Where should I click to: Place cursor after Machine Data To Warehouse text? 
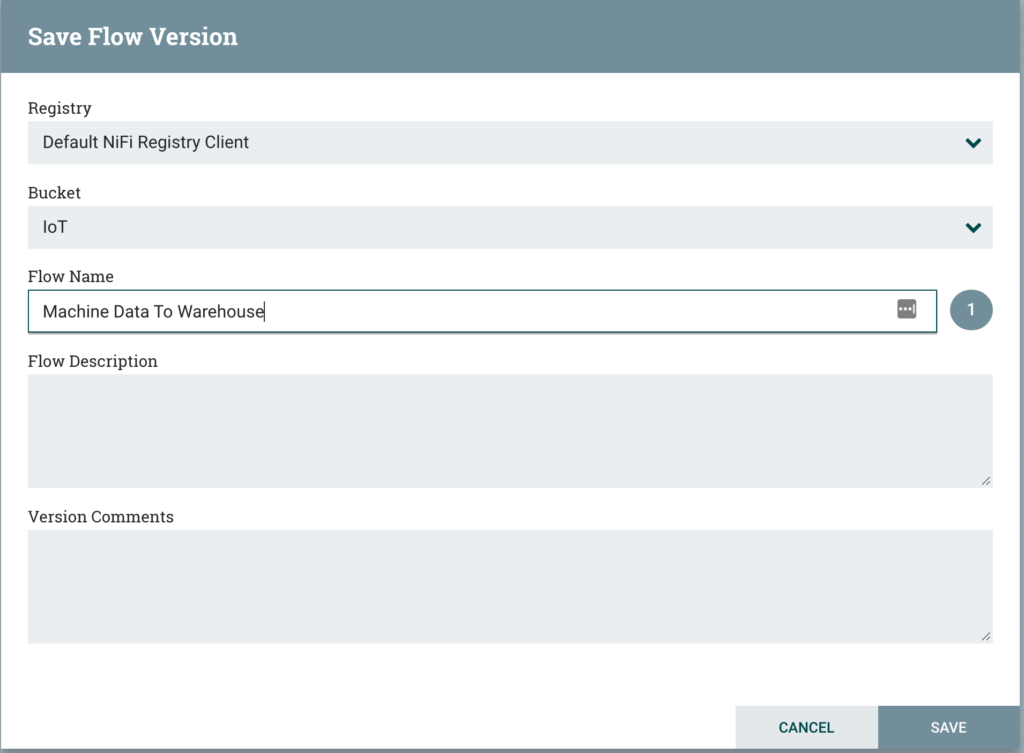265,311
